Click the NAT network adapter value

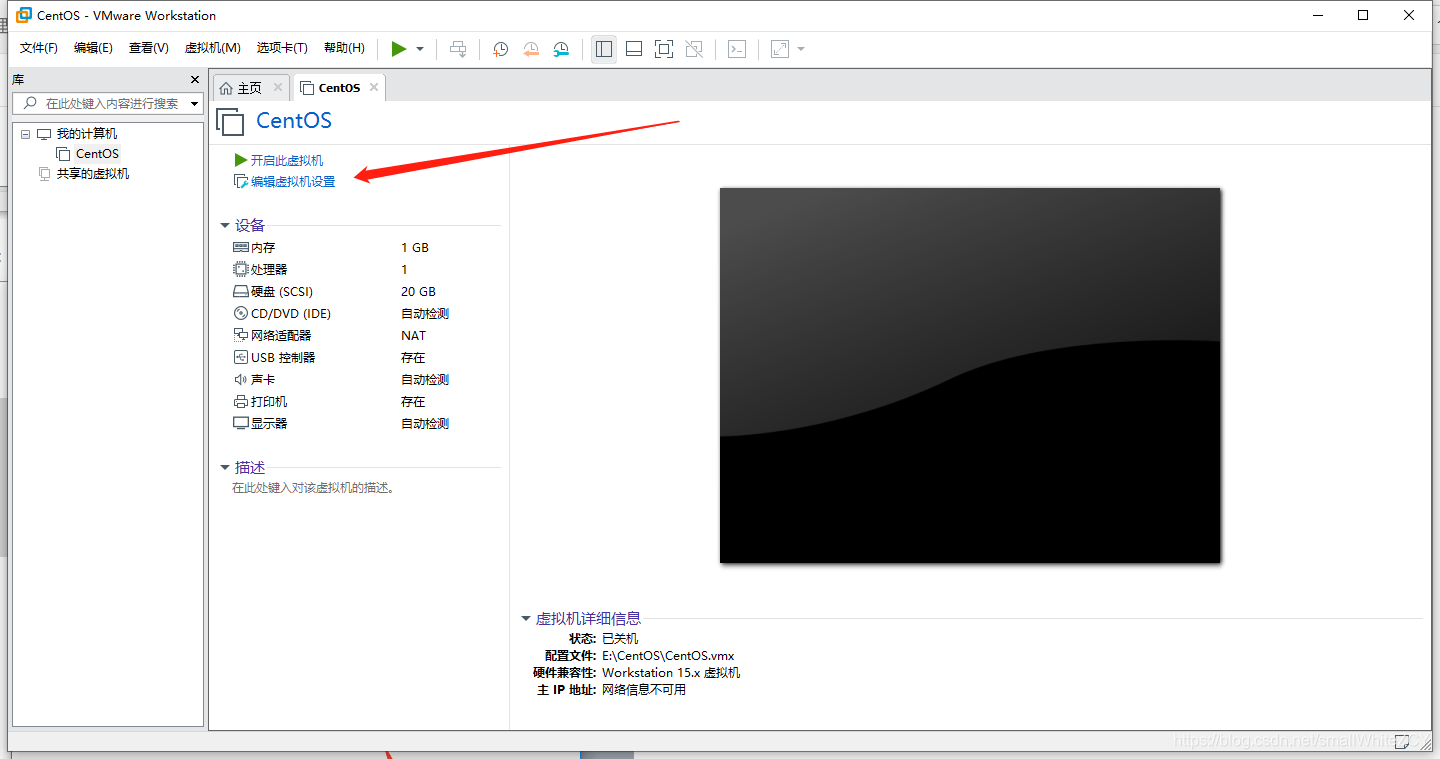[x=413, y=335]
